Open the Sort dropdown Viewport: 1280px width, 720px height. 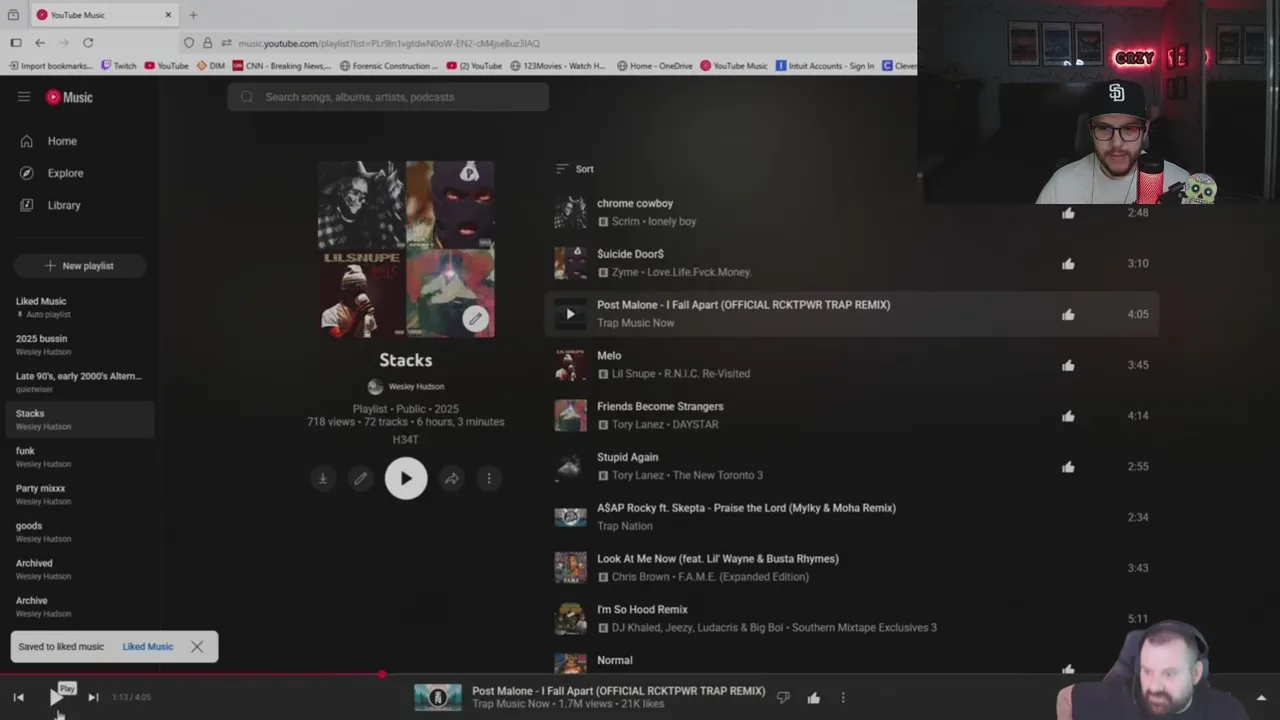575,169
